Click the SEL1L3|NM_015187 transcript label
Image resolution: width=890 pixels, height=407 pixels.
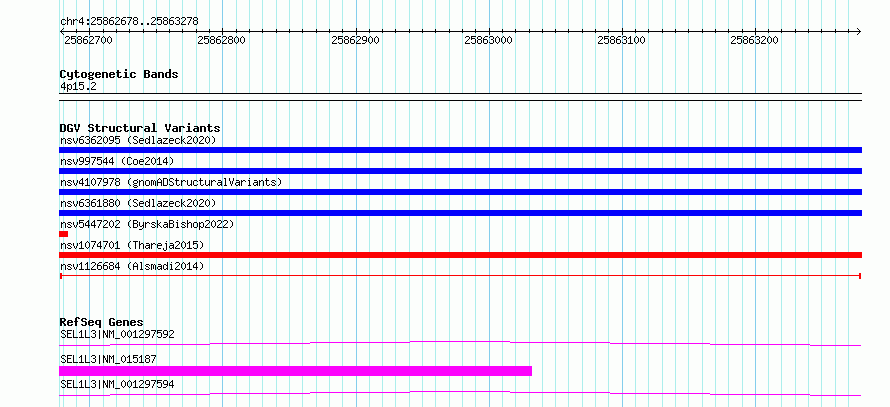[108, 359]
